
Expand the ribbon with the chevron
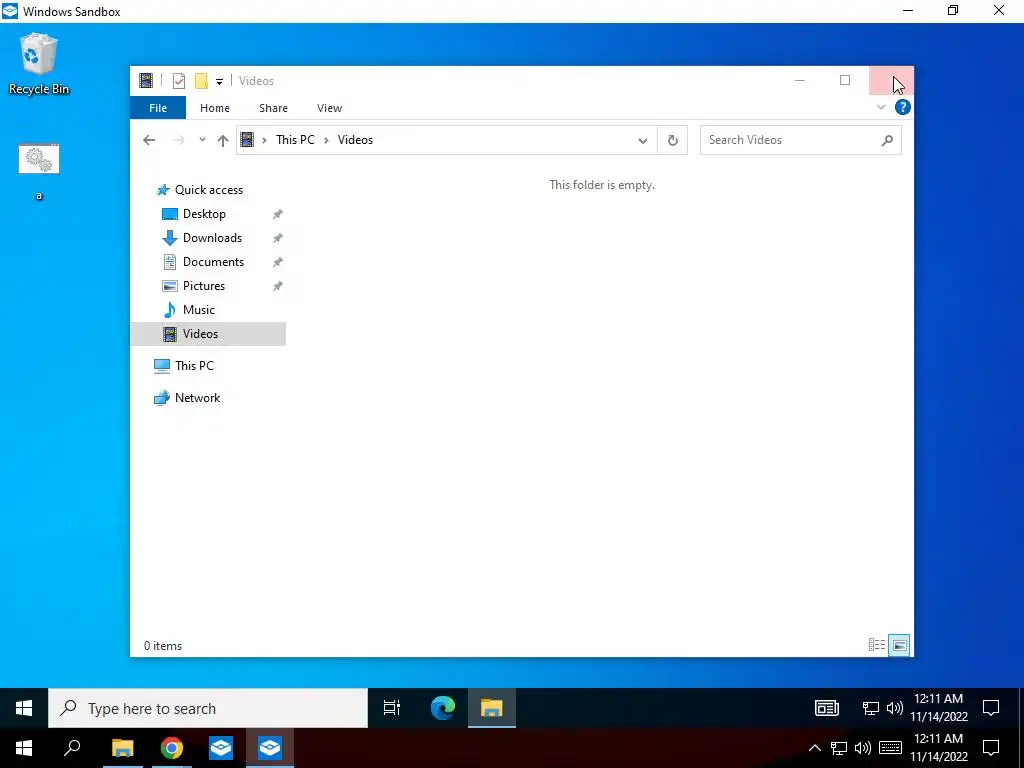(881, 107)
